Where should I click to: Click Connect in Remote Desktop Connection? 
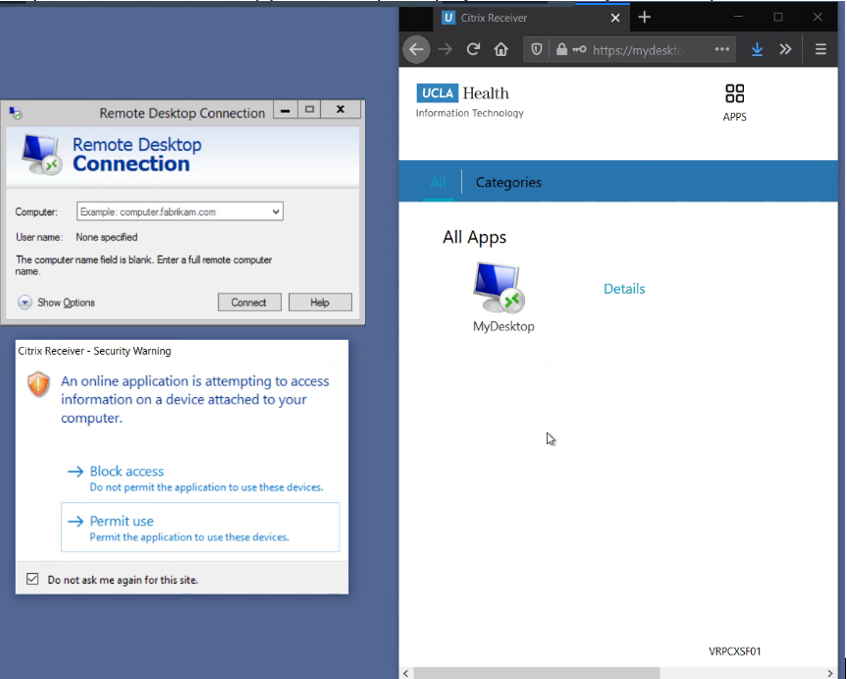[x=250, y=302]
